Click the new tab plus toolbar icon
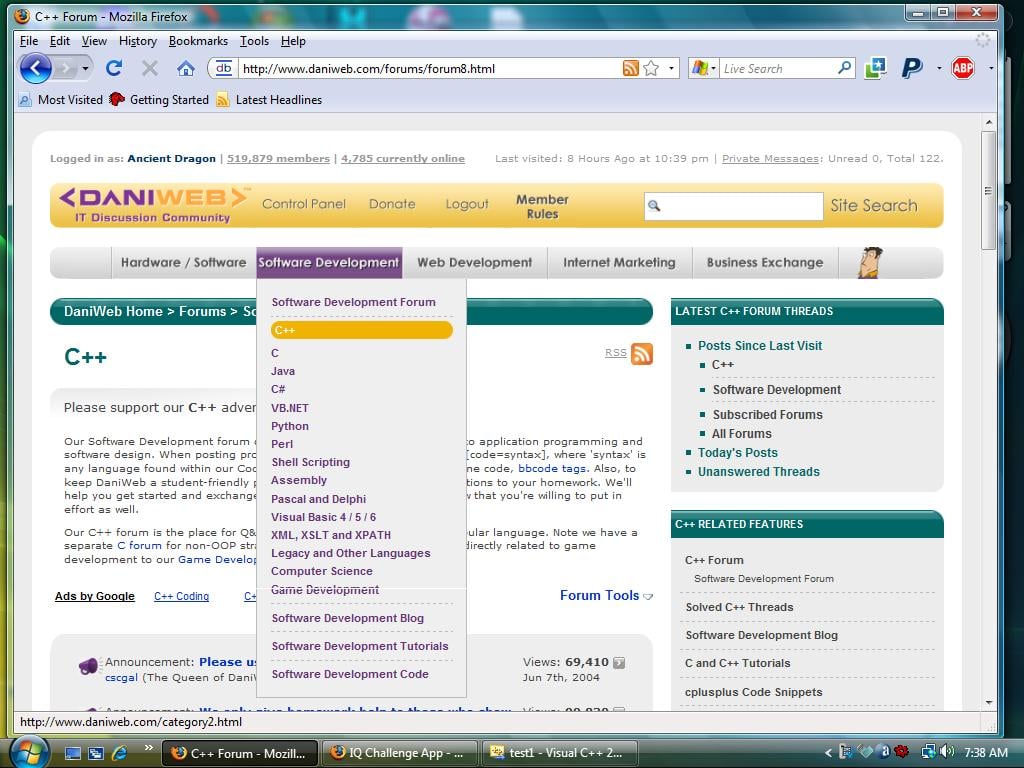The image size is (1024, 768). point(875,68)
